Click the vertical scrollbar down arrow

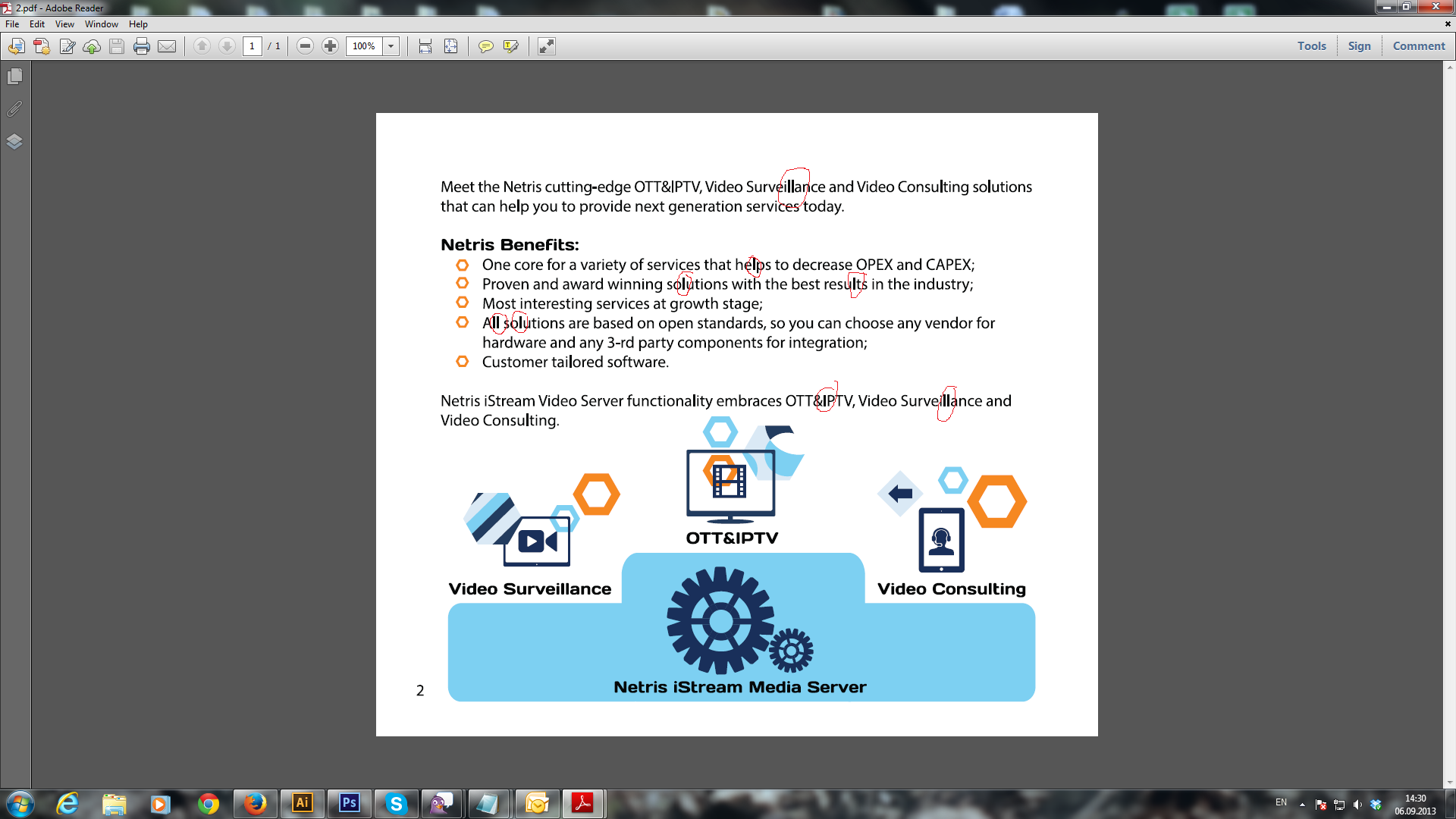click(x=1449, y=783)
